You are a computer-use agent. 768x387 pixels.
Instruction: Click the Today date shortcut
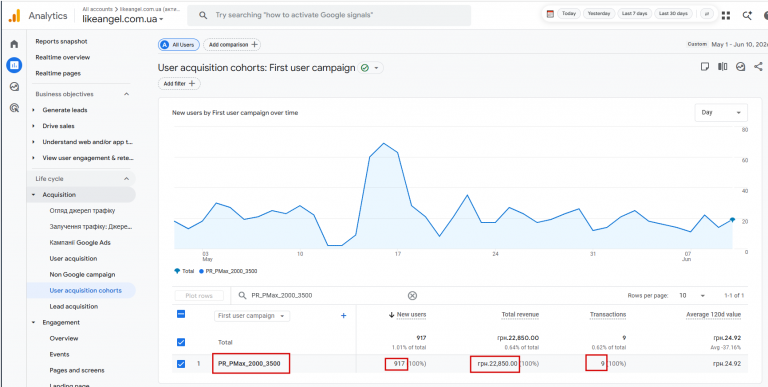click(569, 14)
